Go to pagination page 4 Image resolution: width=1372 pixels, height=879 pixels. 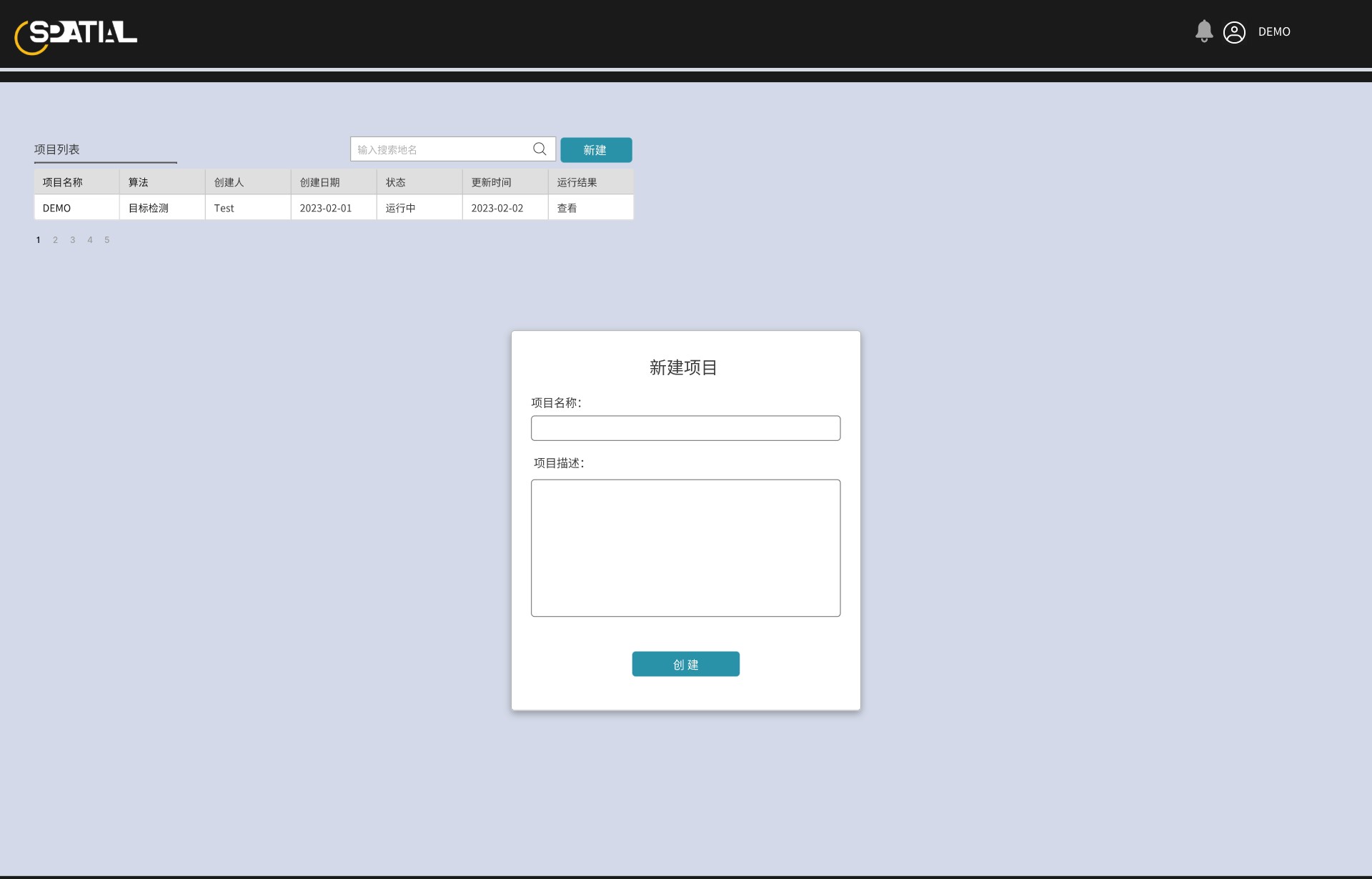pyautogui.click(x=89, y=240)
